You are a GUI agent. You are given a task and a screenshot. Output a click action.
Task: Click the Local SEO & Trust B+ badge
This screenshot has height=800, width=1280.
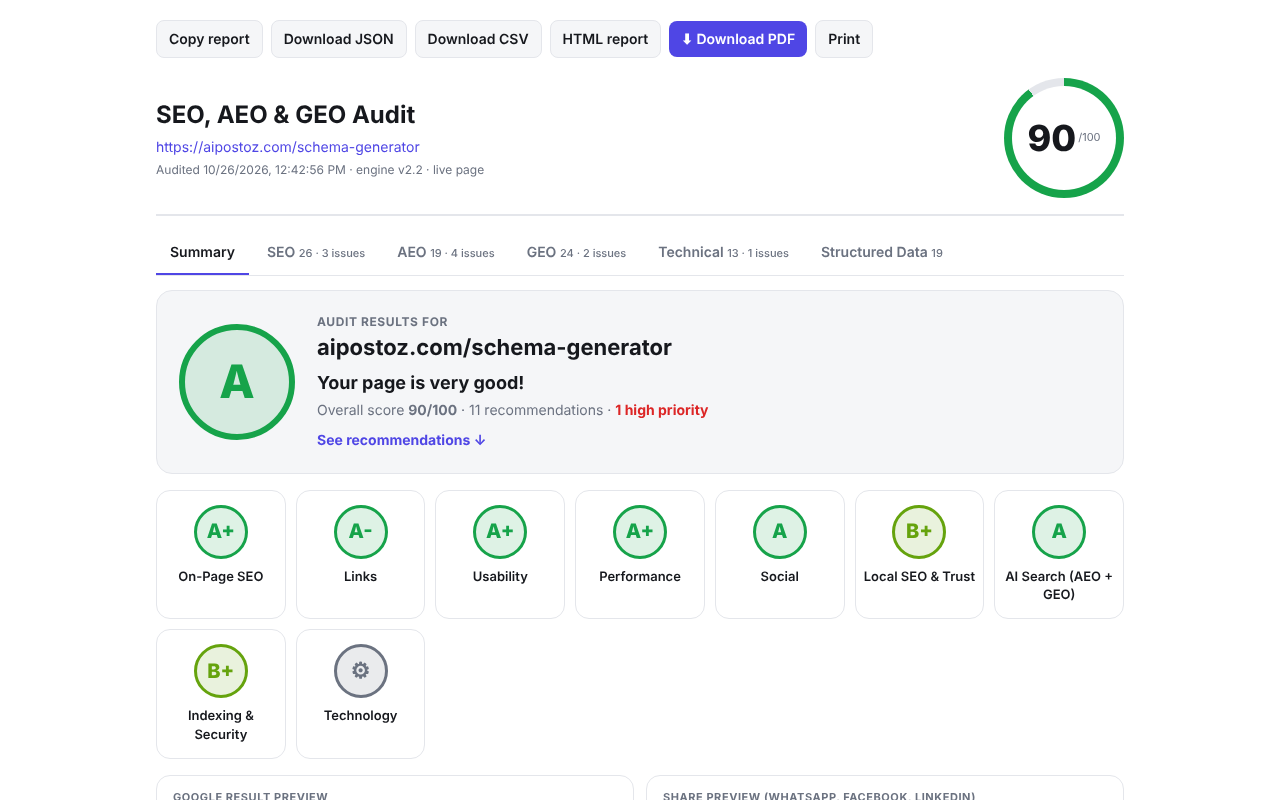coord(919,532)
